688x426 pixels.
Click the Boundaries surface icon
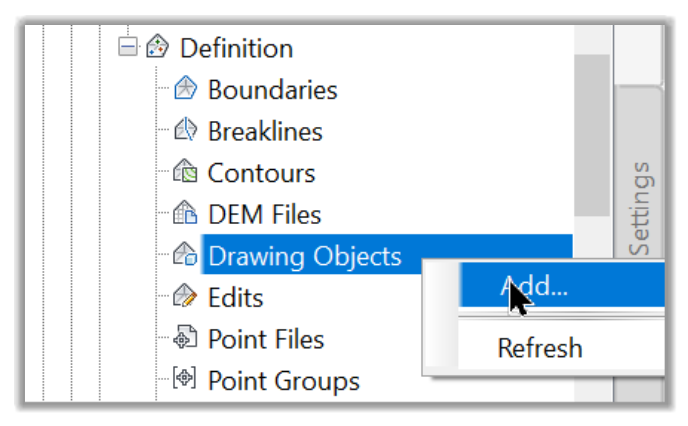click(x=185, y=88)
